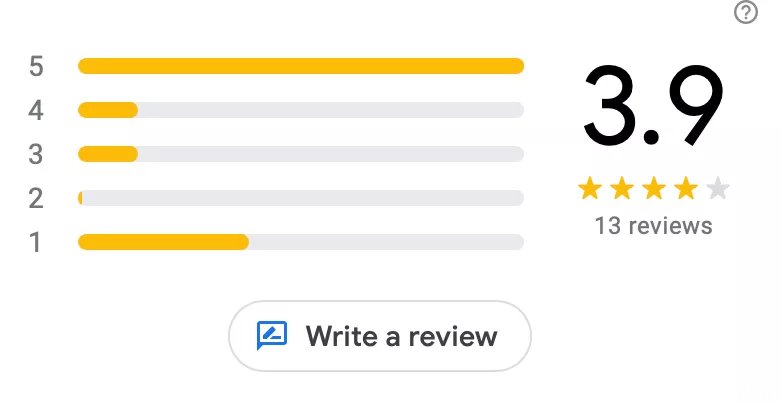The width and height of the screenshot is (782, 404).
Task: Click the Write a review button
Action: pyautogui.click(x=380, y=336)
